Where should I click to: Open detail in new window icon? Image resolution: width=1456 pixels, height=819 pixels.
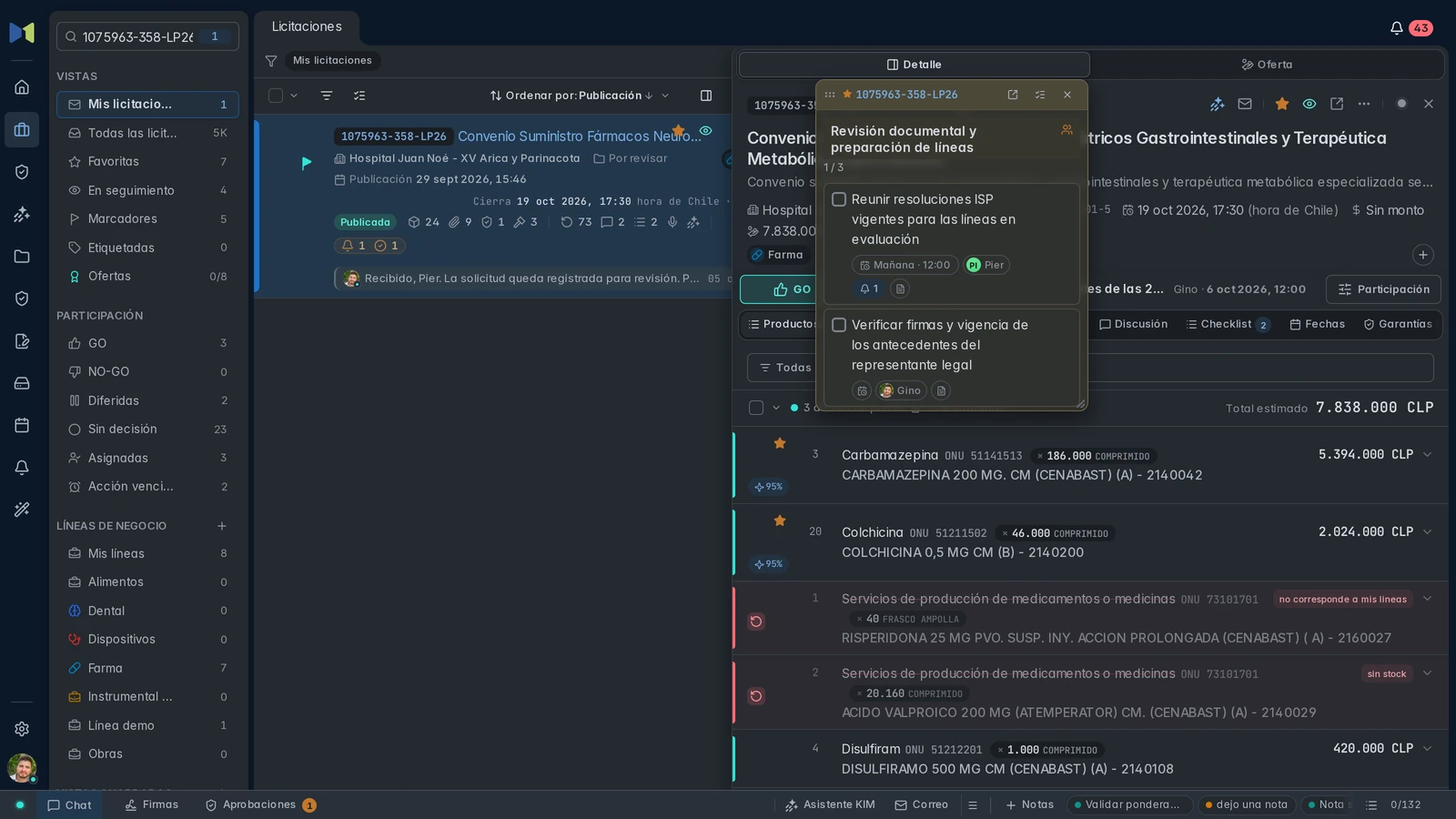click(x=1337, y=104)
